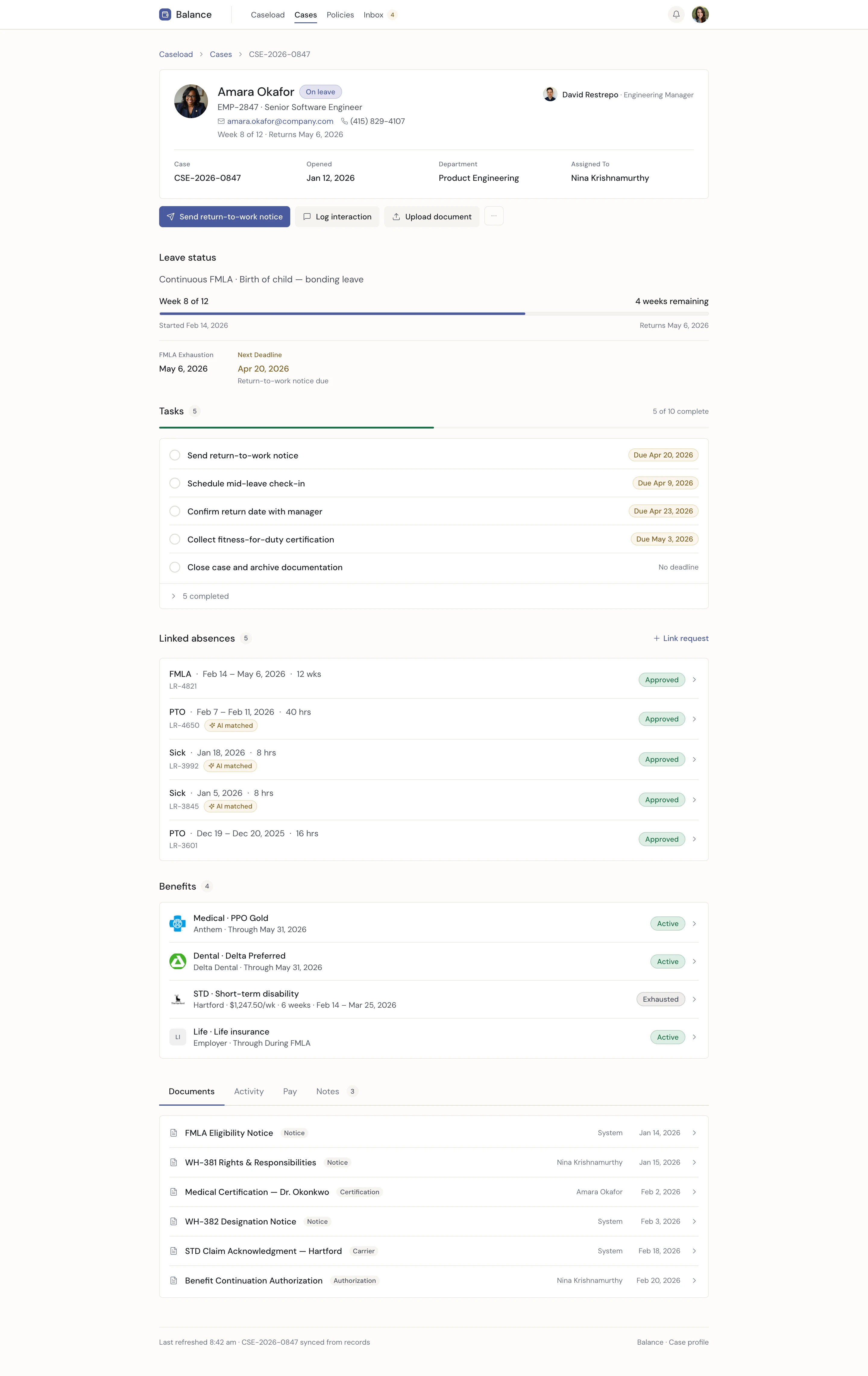868x1376 pixels.
Task: Click the email icon beside Amara's address
Action: pyautogui.click(x=221, y=121)
